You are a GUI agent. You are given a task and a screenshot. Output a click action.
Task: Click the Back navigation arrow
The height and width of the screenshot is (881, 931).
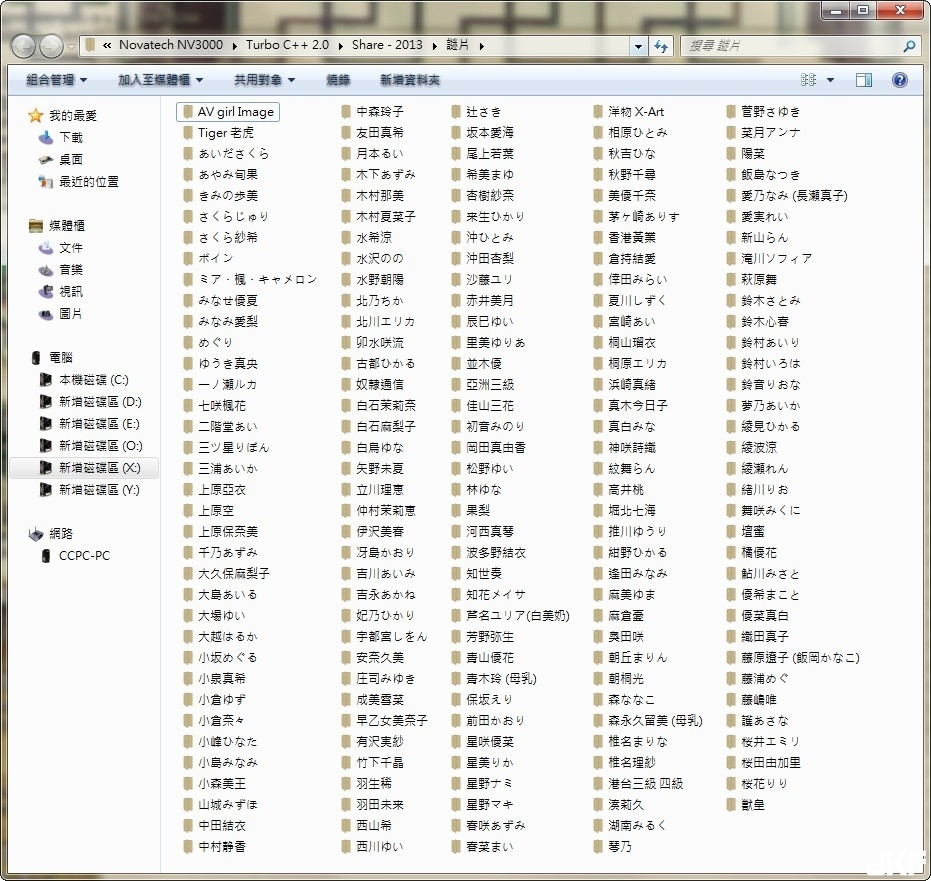pos(24,46)
